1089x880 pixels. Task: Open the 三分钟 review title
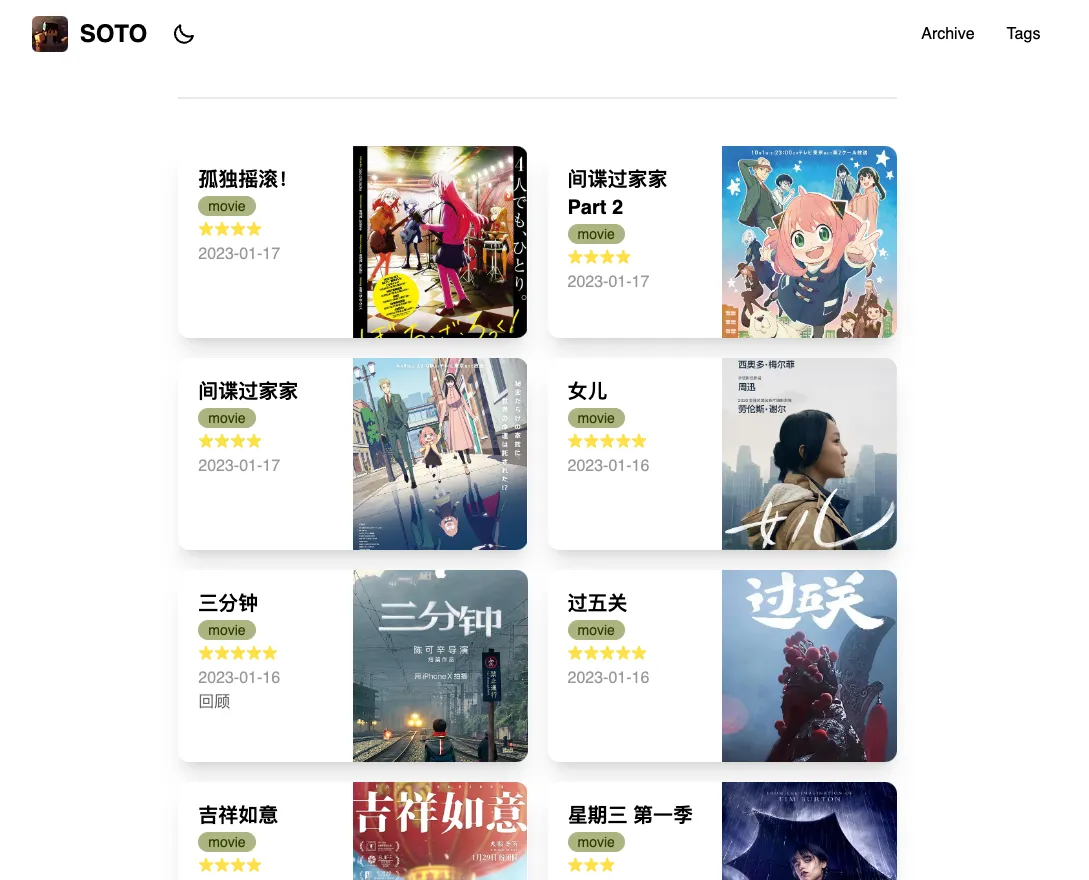[228, 603]
